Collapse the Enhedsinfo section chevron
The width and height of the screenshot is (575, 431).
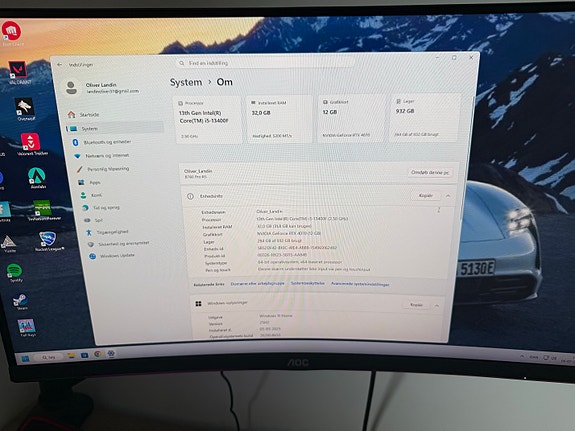(x=448, y=196)
